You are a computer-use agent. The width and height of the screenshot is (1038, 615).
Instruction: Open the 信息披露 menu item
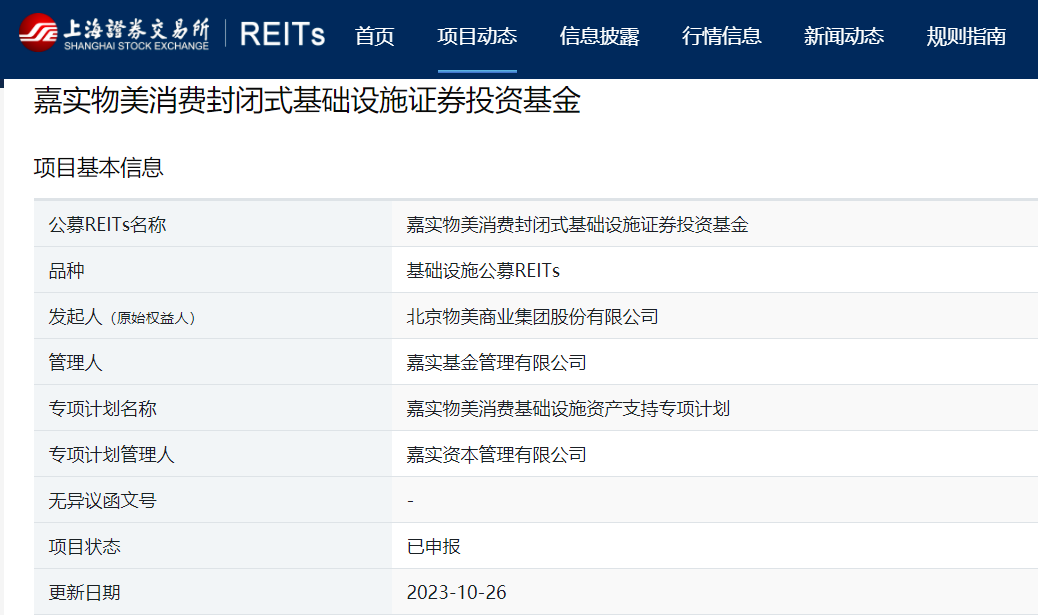(599, 37)
